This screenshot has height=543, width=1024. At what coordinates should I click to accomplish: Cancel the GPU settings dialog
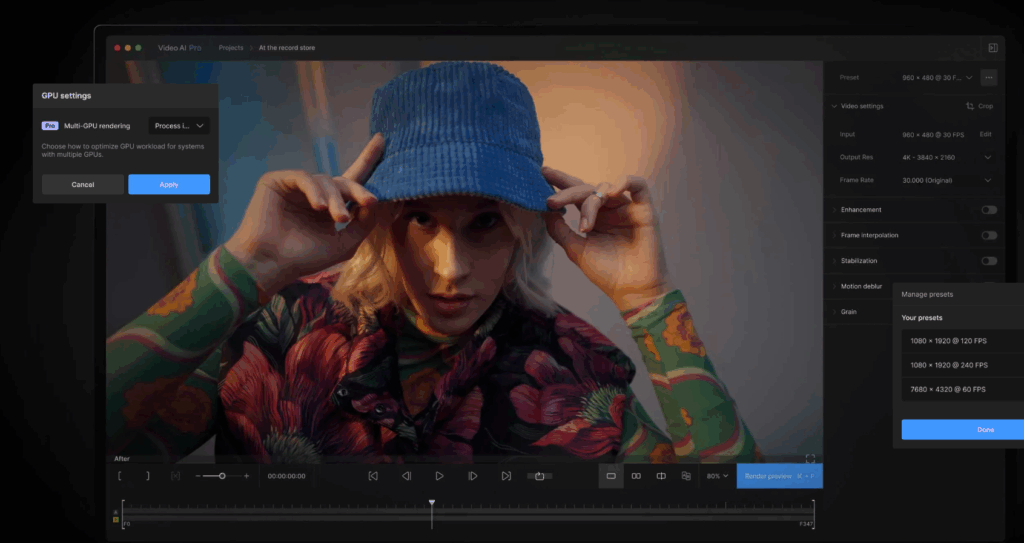pos(83,184)
